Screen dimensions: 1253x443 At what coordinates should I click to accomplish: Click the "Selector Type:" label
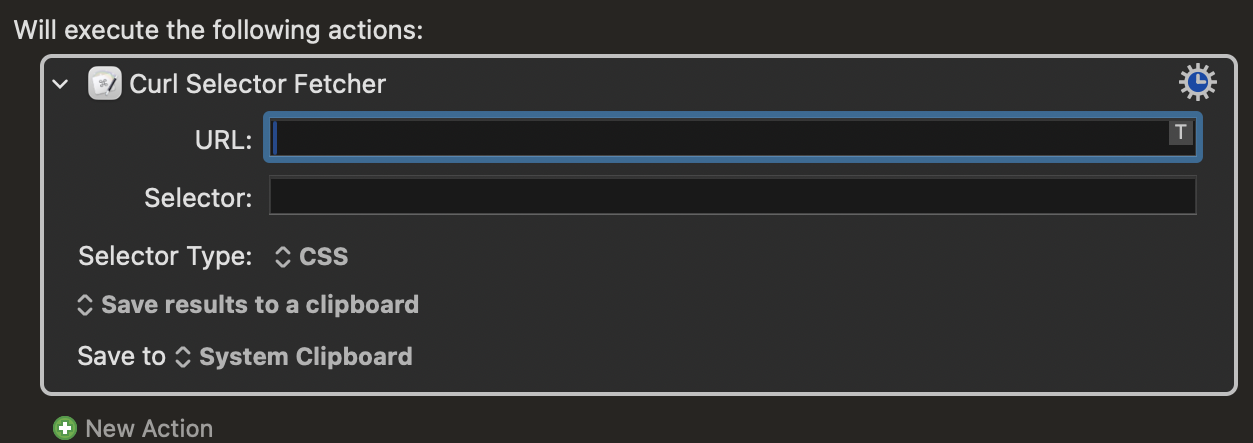coord(165,256)
